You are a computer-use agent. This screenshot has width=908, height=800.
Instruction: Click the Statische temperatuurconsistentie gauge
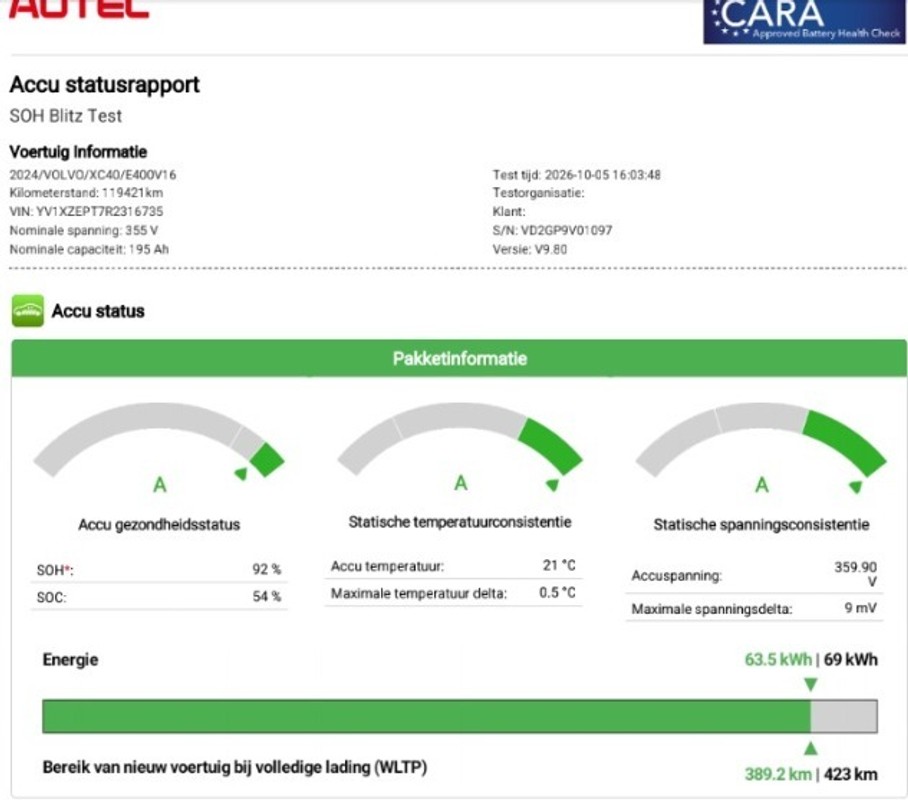tap(460, 440)
